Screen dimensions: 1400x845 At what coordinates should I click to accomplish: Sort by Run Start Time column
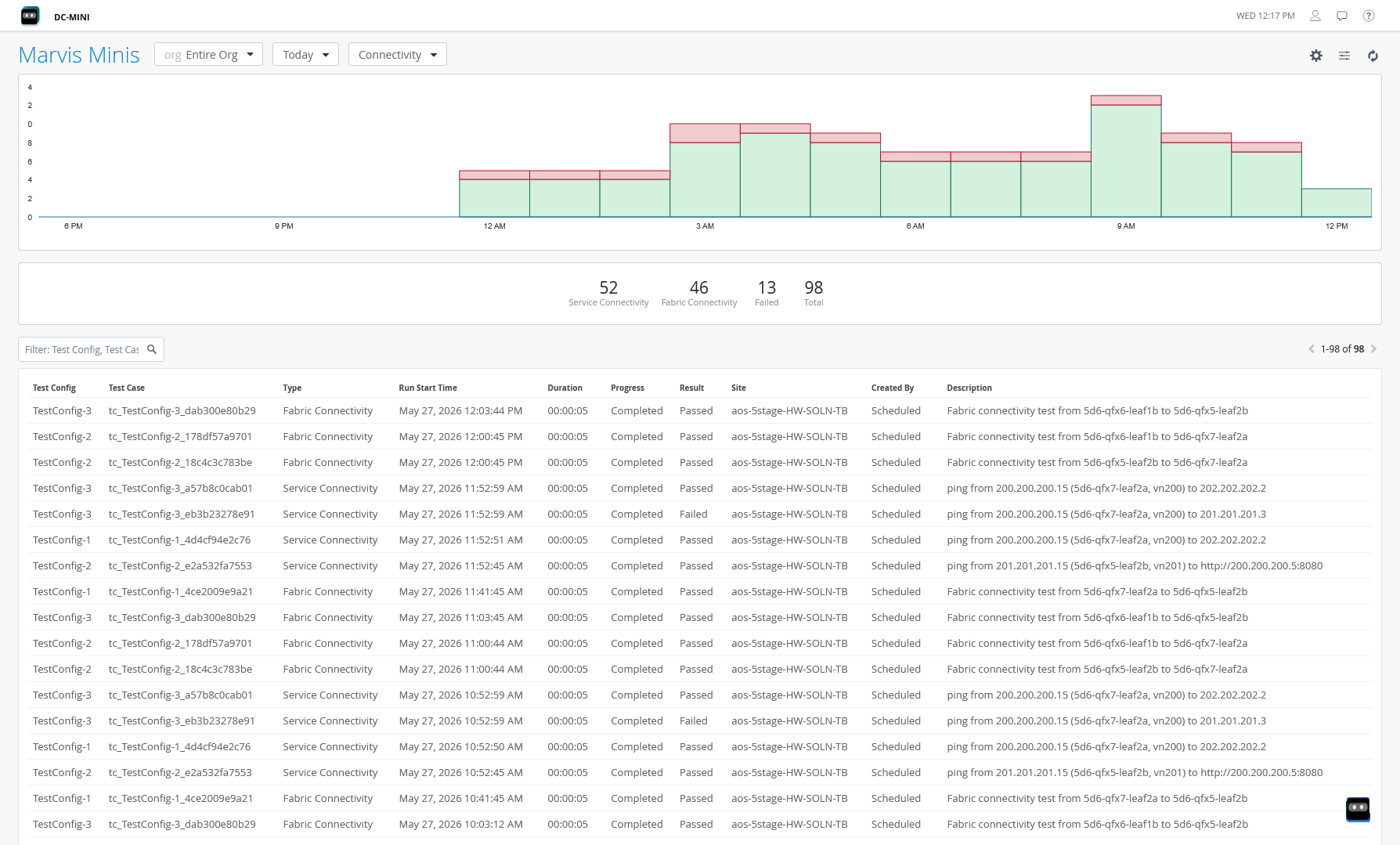click(428, 388)
